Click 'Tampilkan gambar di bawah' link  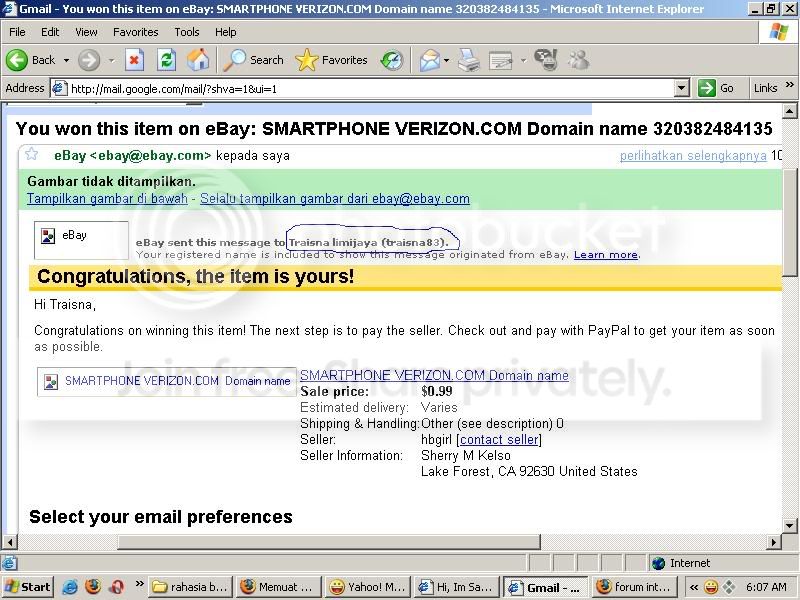coord(107,198)
